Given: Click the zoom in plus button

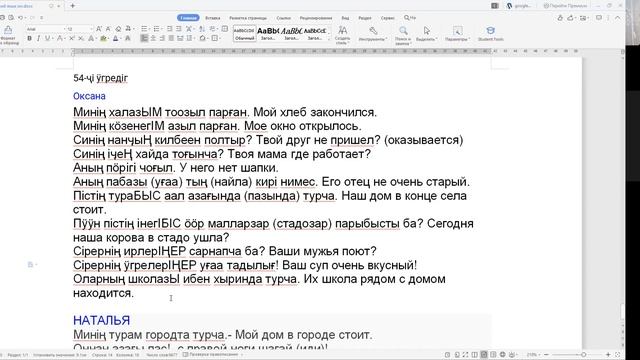Looking at the screenshot, I should pyautogui.click(x=608, y=354).
